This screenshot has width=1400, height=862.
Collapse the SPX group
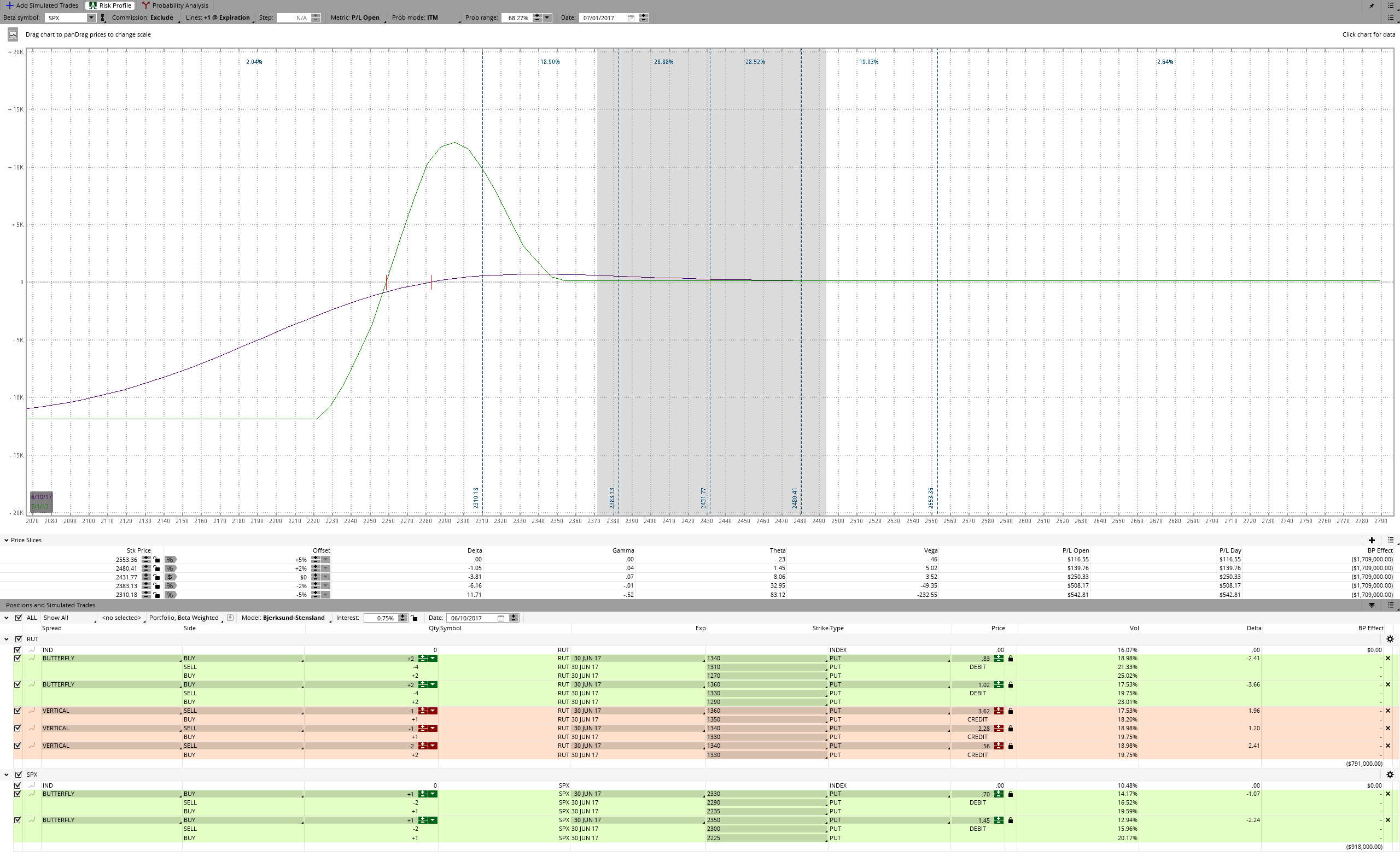[6, 775]
